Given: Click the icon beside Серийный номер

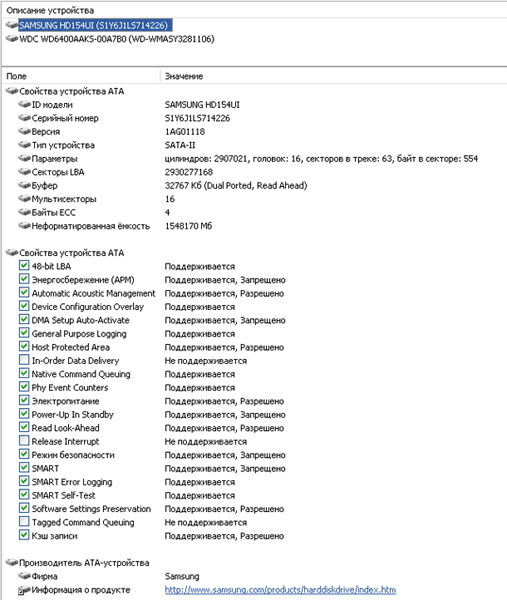Looking at the screenshot, I should tap(24, 118).
